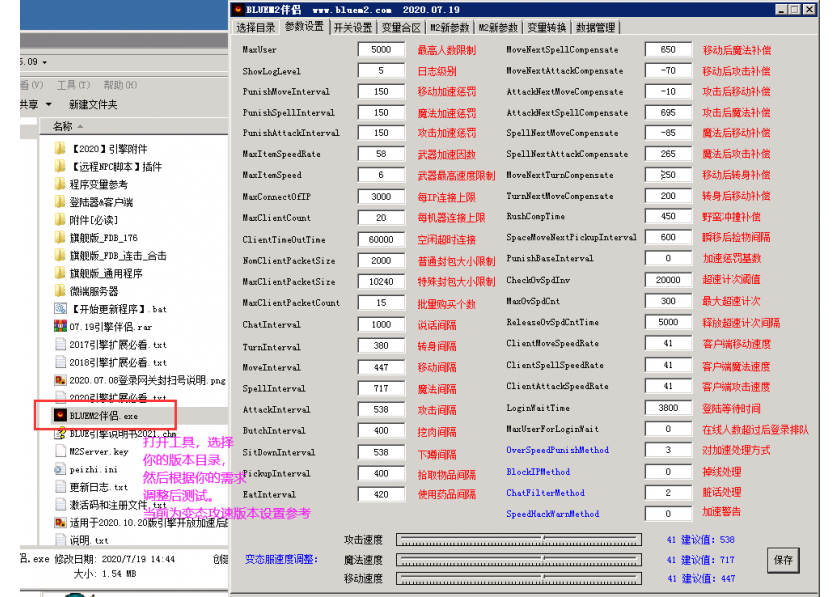
Task: Open the 微端服务器 folder
Action: 93,291
